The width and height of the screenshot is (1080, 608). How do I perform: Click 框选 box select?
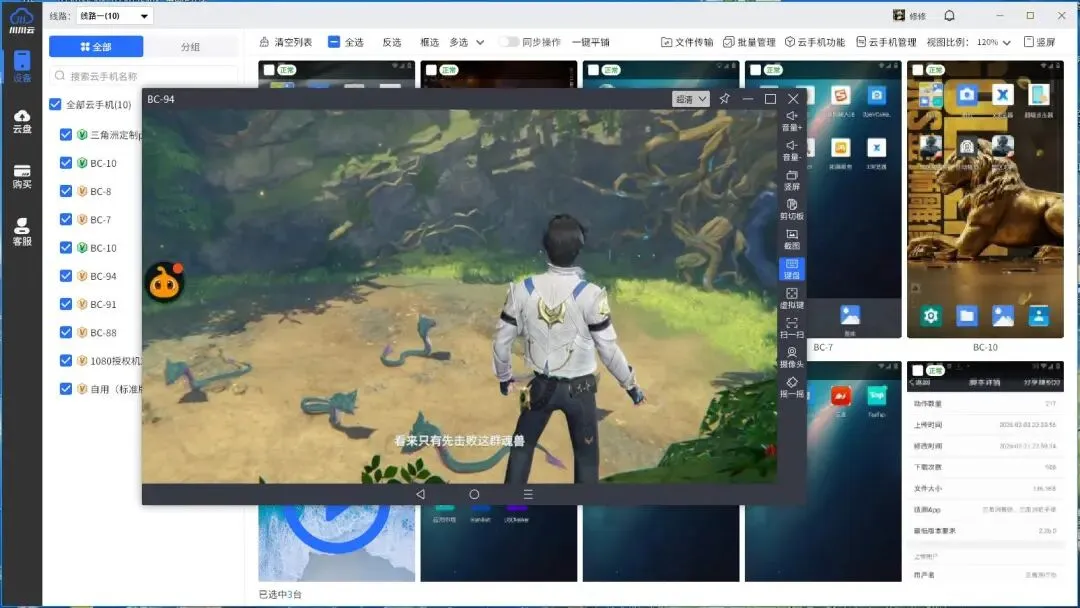(429, 42)
